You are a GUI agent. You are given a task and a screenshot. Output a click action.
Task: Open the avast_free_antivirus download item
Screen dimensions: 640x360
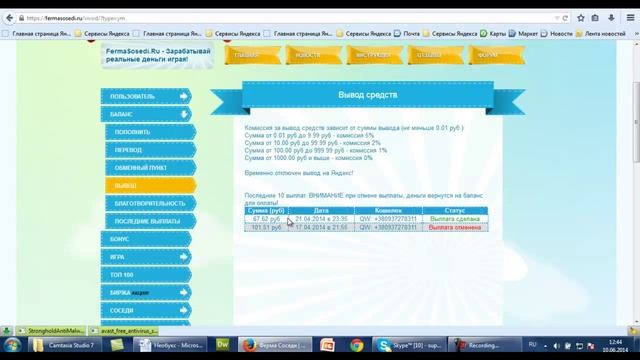[x=124, y=331]
